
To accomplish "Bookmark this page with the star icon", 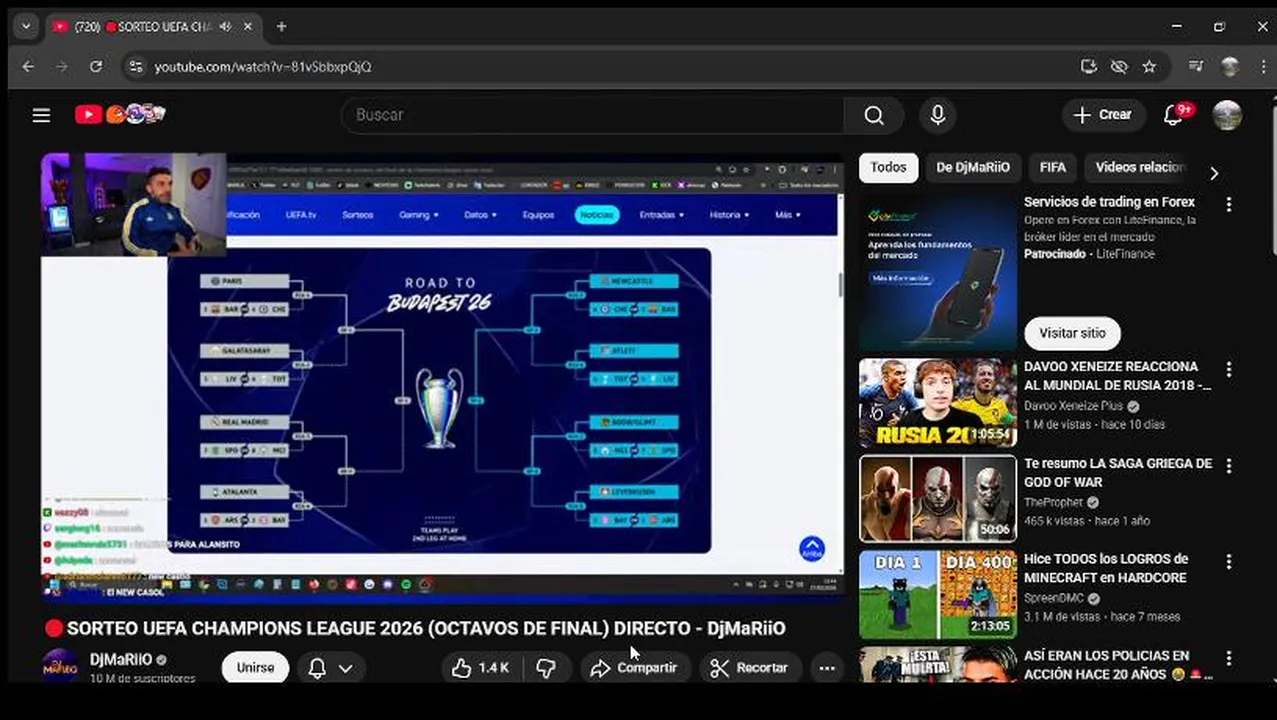I will pos(1149,67).
